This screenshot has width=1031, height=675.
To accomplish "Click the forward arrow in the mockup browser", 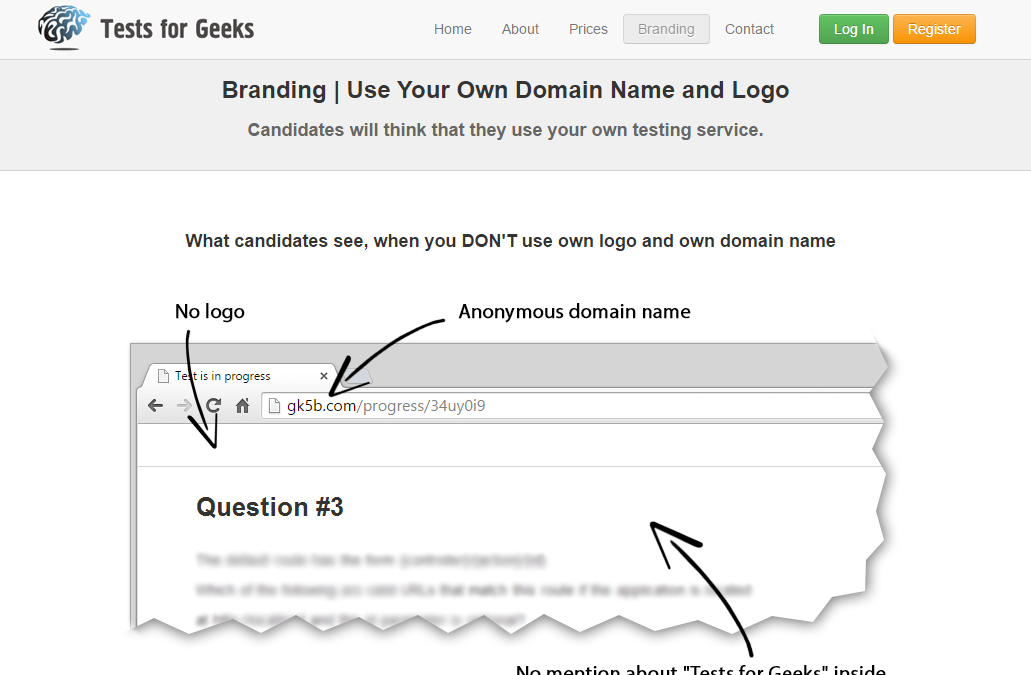I will point(184,405).
